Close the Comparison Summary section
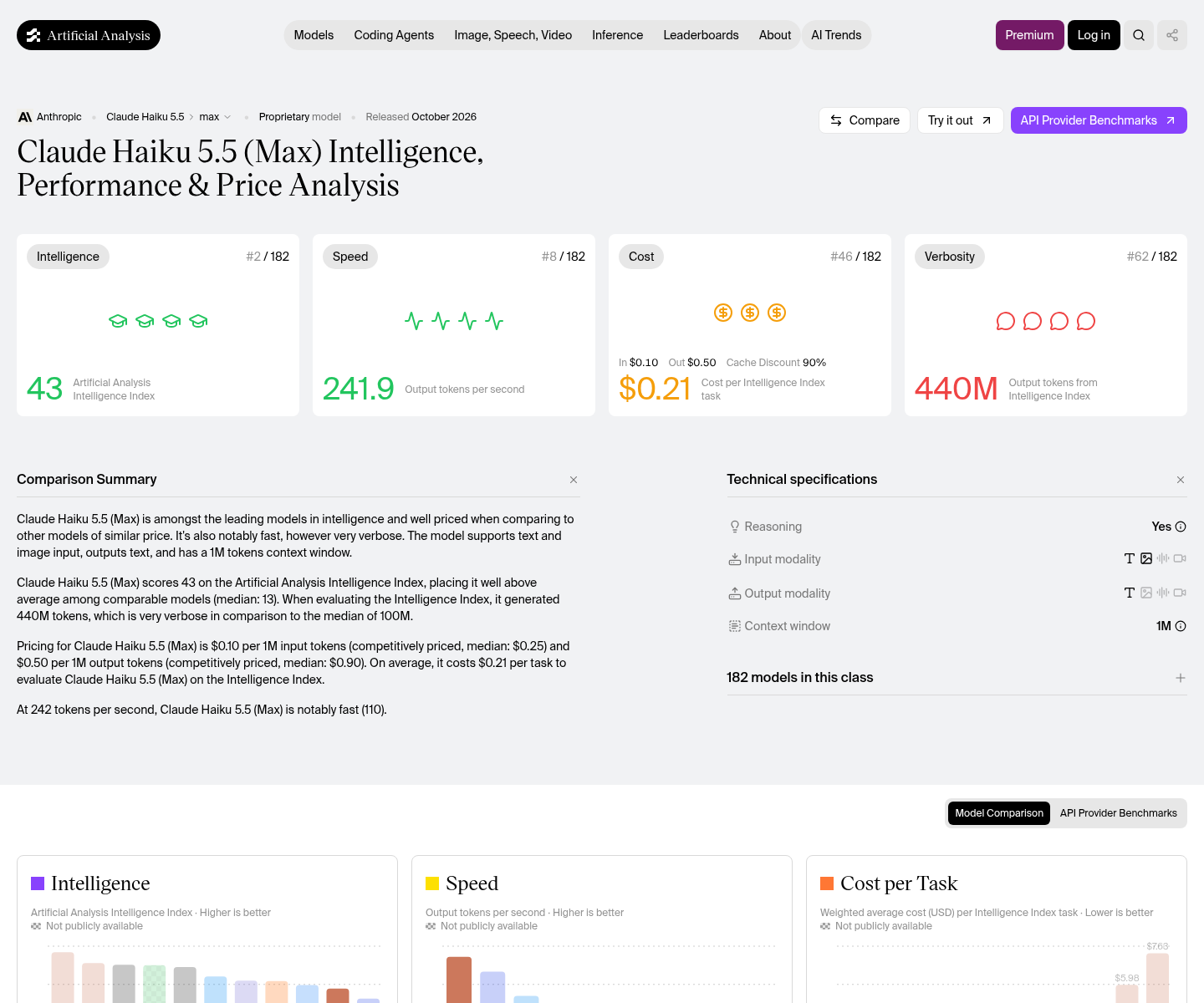The height and width of the screenshot is (1003, 1204). (574, 480)
